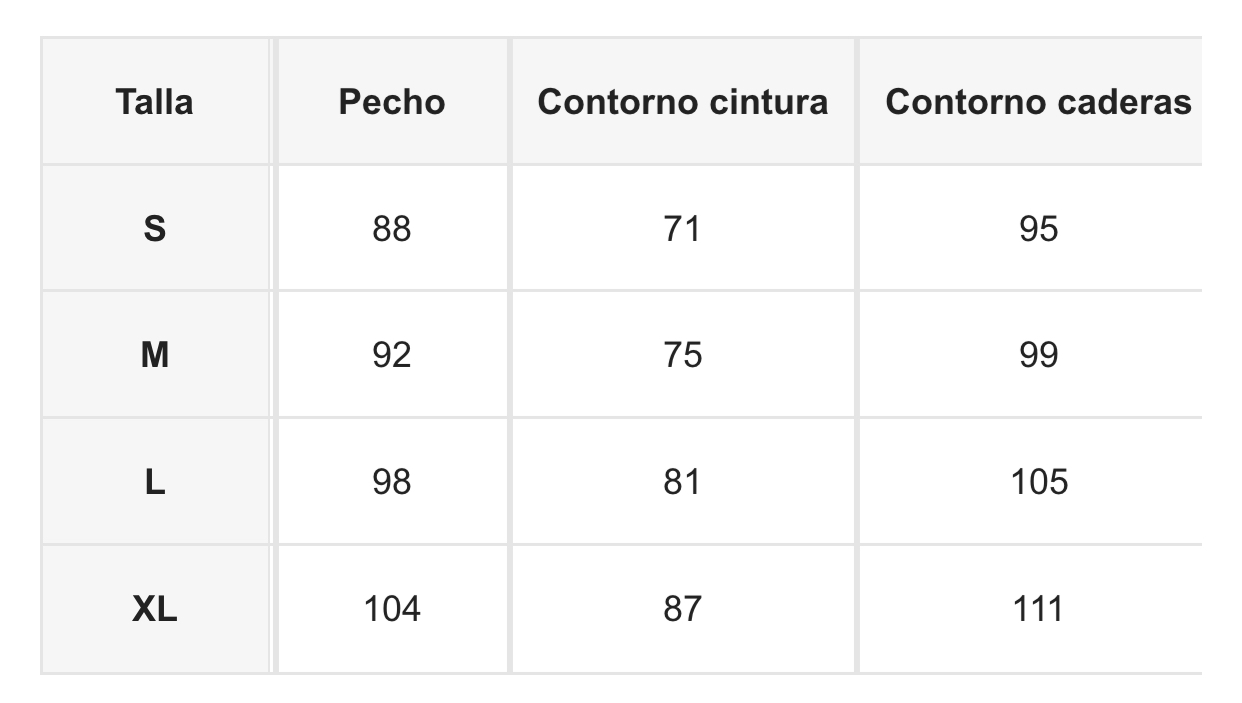Click the Pecho value 98 for L
Viewport: 1242px width, 703px height.
(x=392, y=482)
